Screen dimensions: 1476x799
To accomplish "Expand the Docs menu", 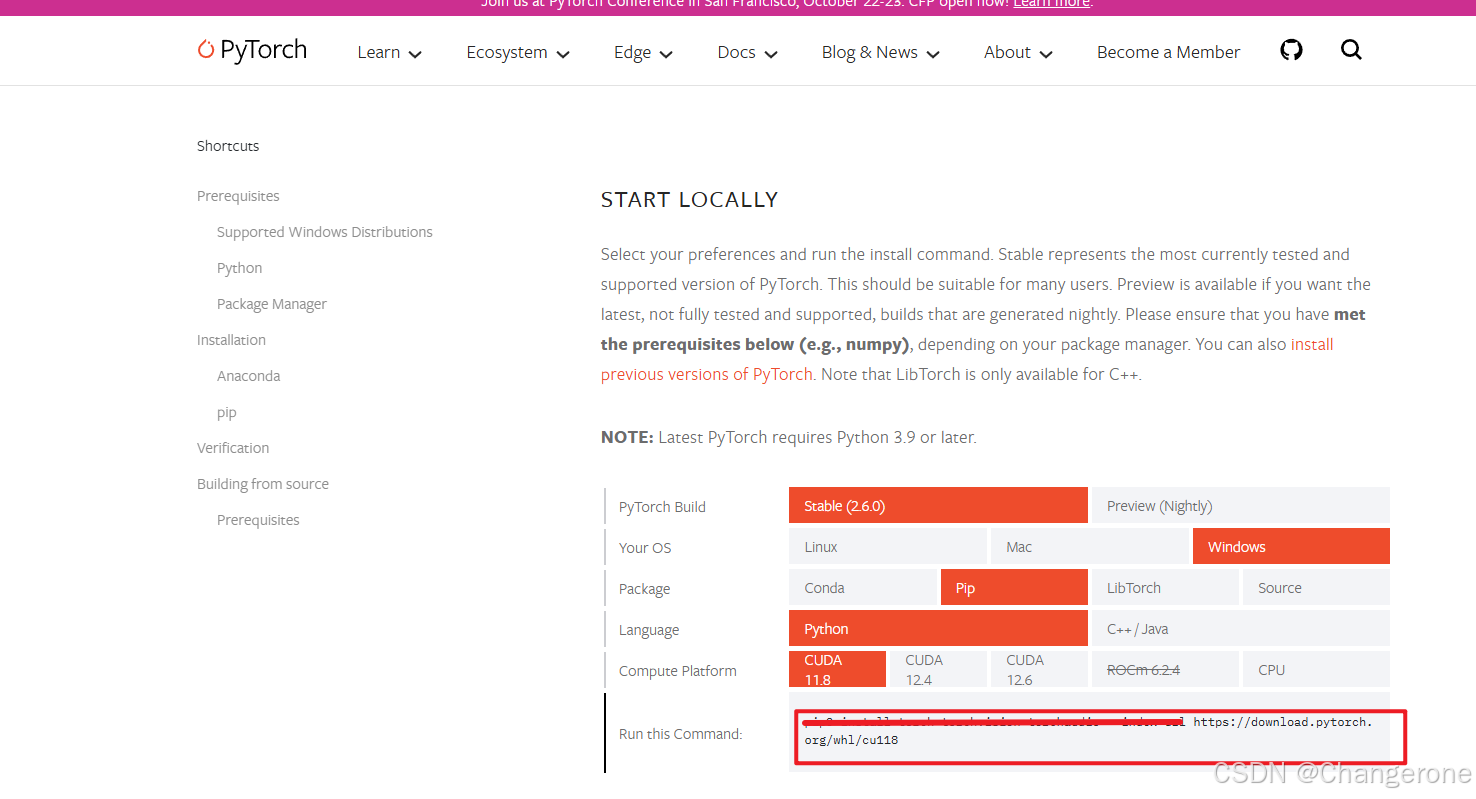I will click(x=747, y=52).
